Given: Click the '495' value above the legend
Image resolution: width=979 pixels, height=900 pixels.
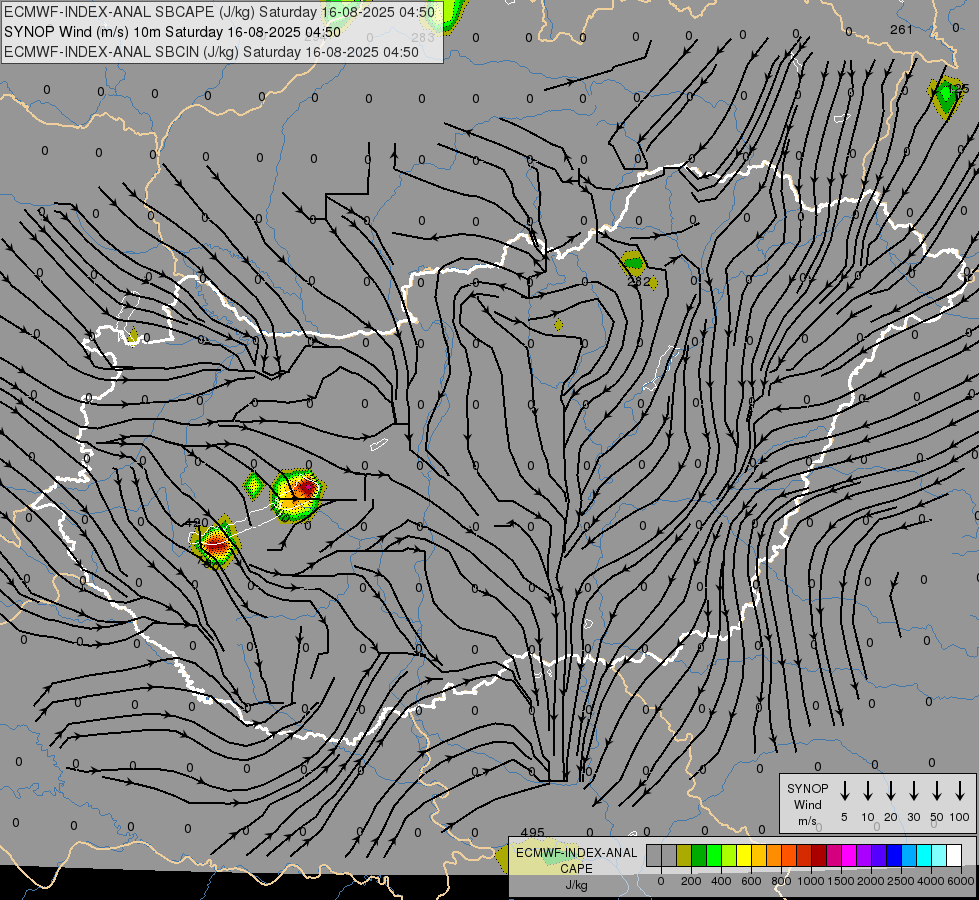Looking at the screenshot, I should 532,833.
